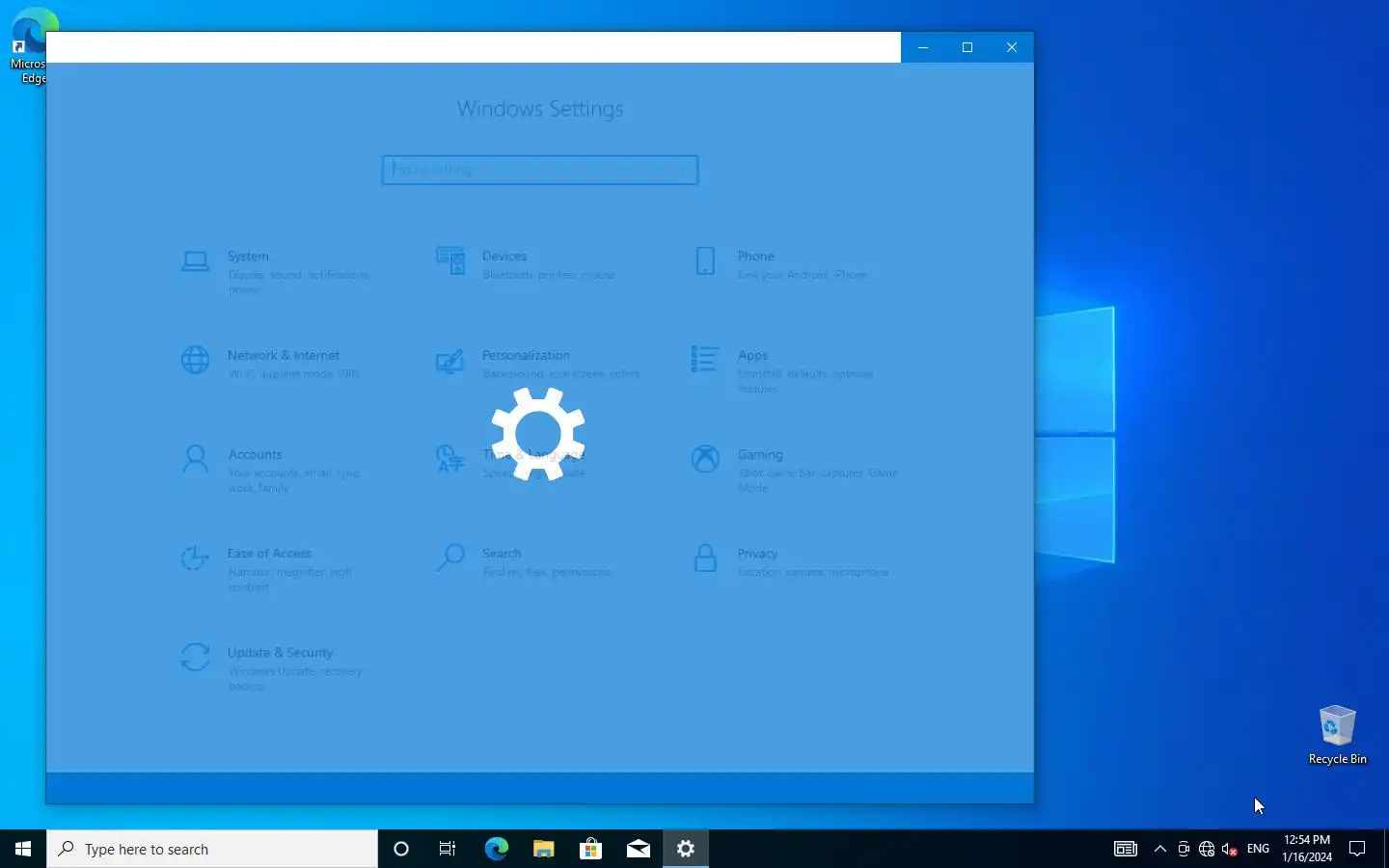This screenshot has height=868, width=1389.
Task: Select the Settings gear taskbar button
Action: click(686, 849)
